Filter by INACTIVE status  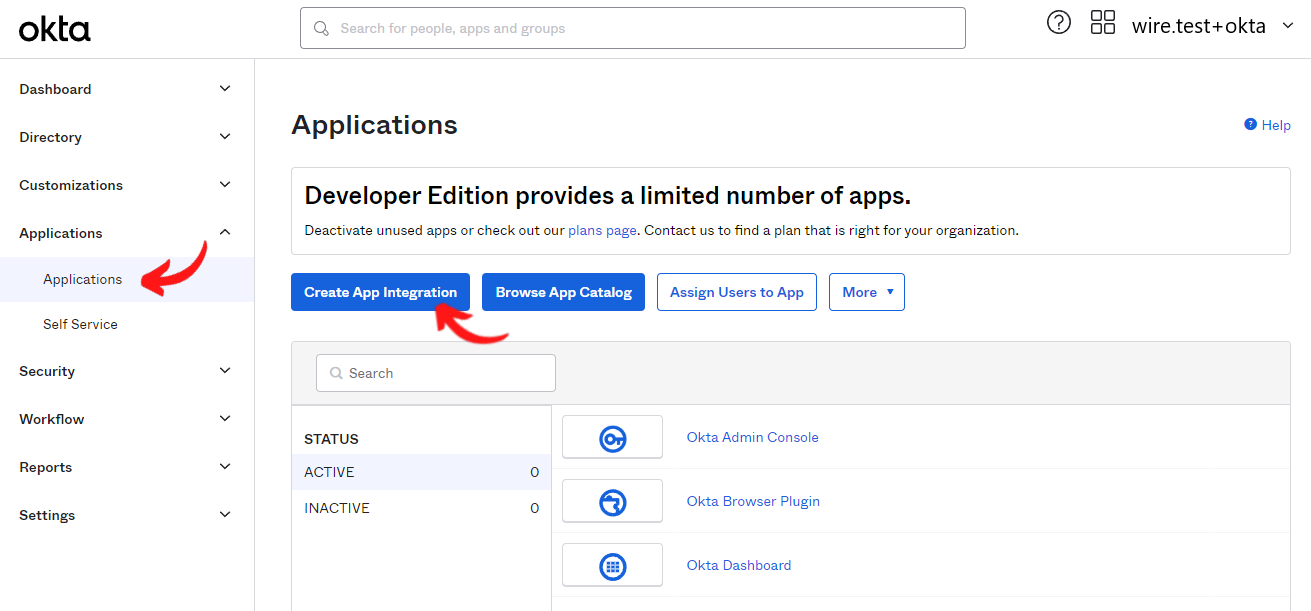[337, 508]
